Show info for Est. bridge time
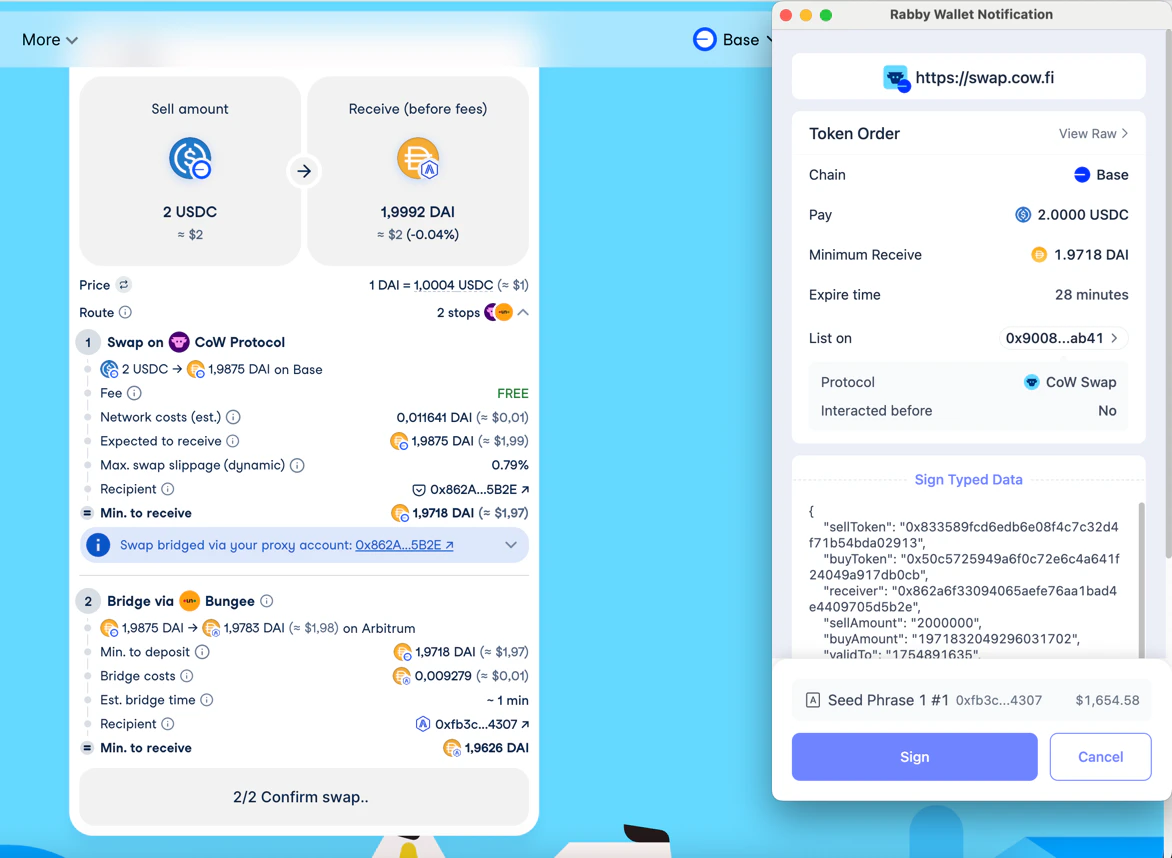Viewport: 1172px width, 858px height. click(207, 700)
